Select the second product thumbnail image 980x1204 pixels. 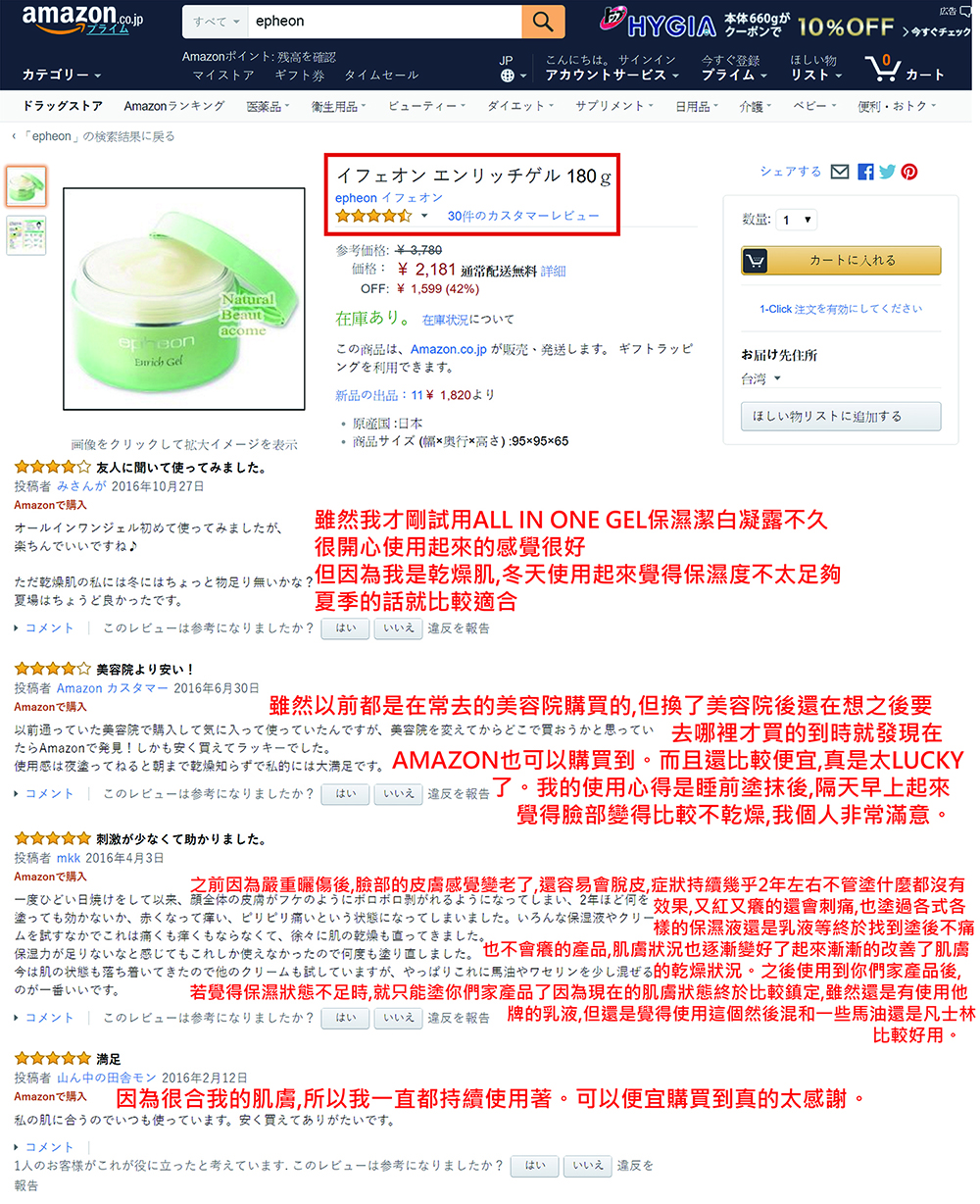click(26, 236)
